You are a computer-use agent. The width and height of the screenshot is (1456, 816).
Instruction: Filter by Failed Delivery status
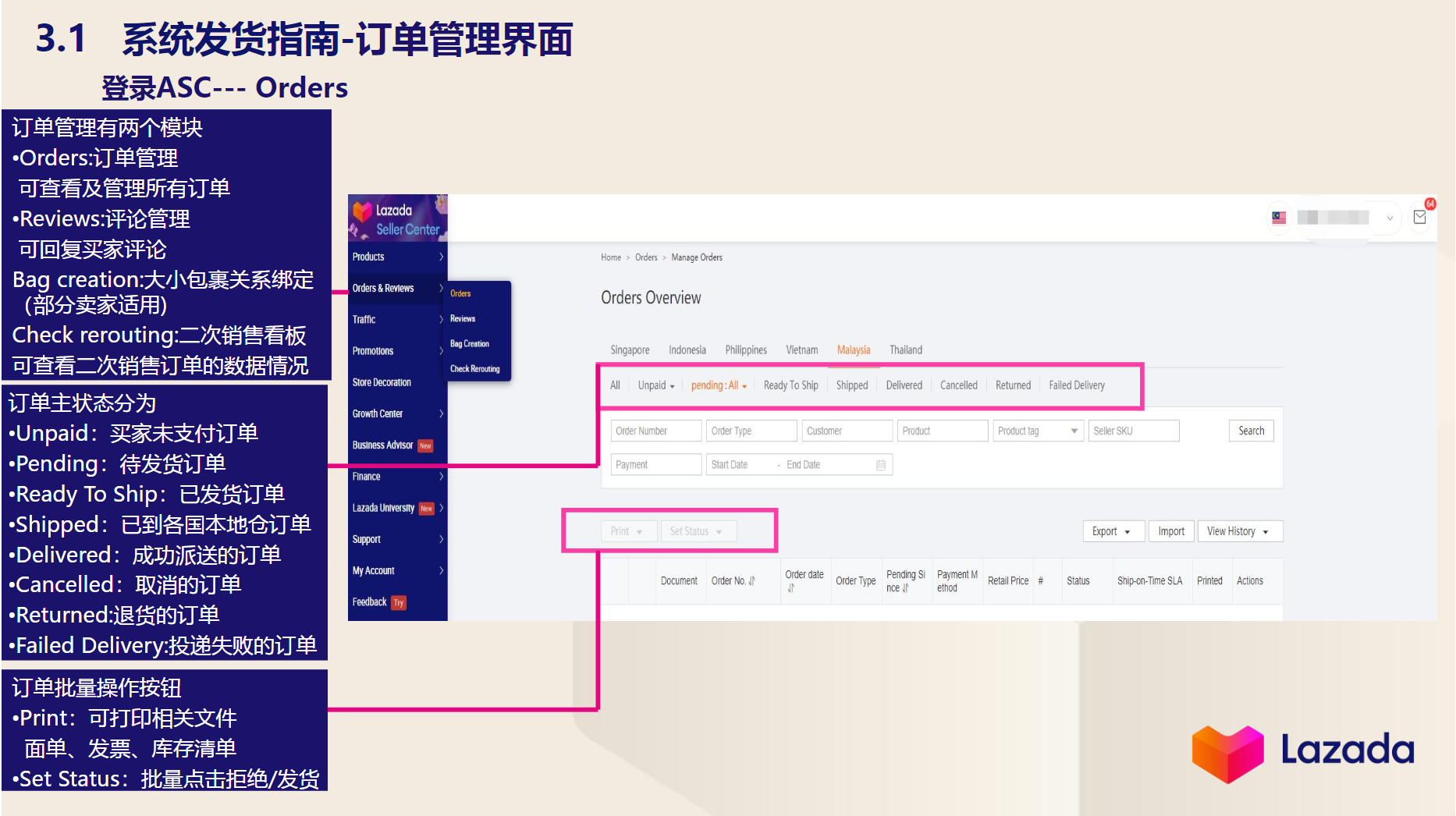(1077, 385)
